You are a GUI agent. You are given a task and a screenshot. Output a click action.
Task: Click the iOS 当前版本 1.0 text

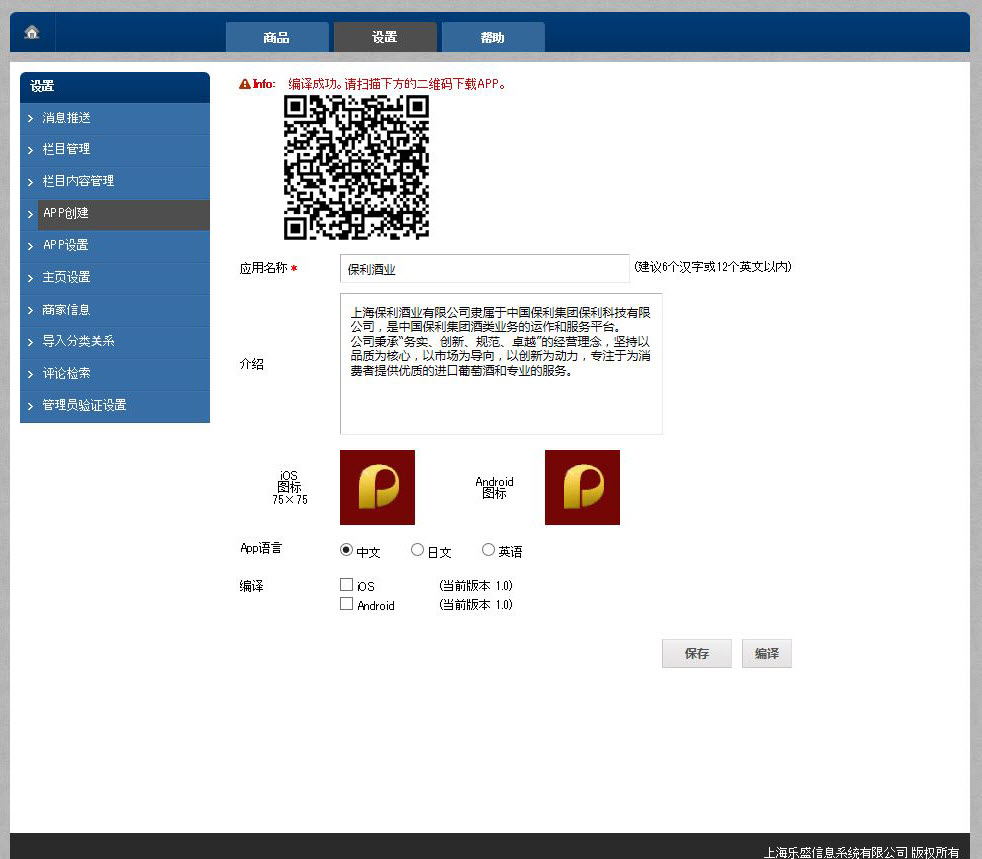point(476,585)
